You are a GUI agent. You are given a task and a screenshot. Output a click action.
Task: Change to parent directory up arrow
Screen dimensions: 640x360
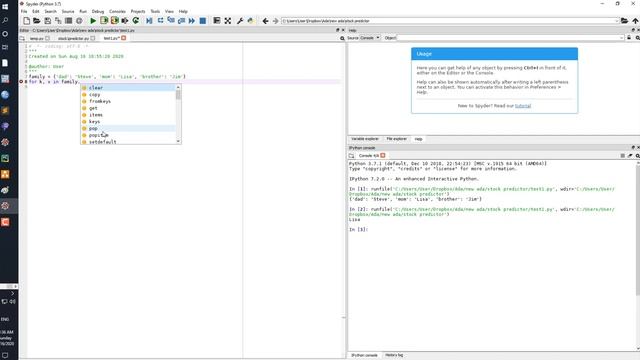tap(636, 21)
